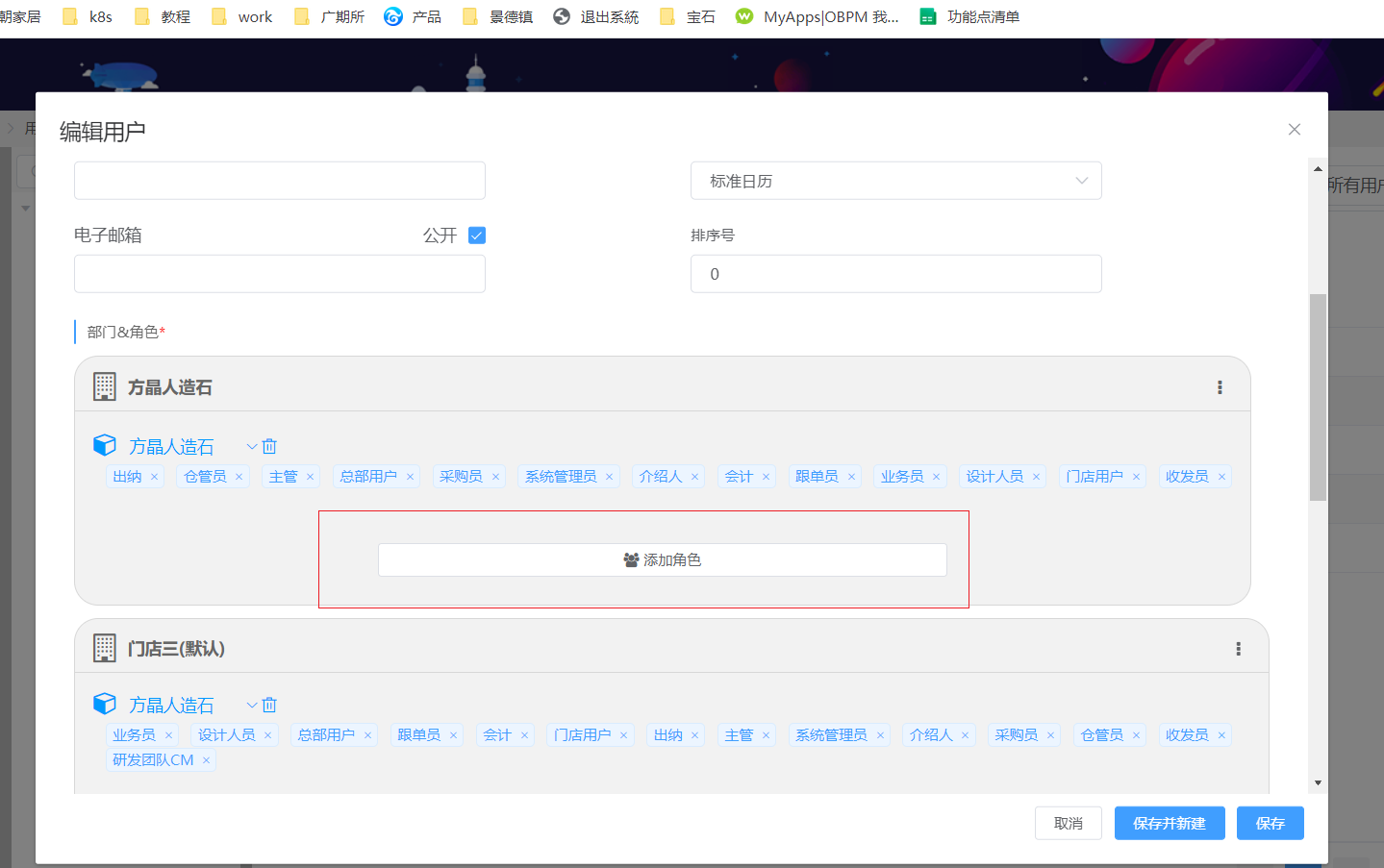1384x868 pixels.
Task: Delete the 方晶人造石 department in 门店三 card
Action: pyautogui.click(x=269, y=705)
